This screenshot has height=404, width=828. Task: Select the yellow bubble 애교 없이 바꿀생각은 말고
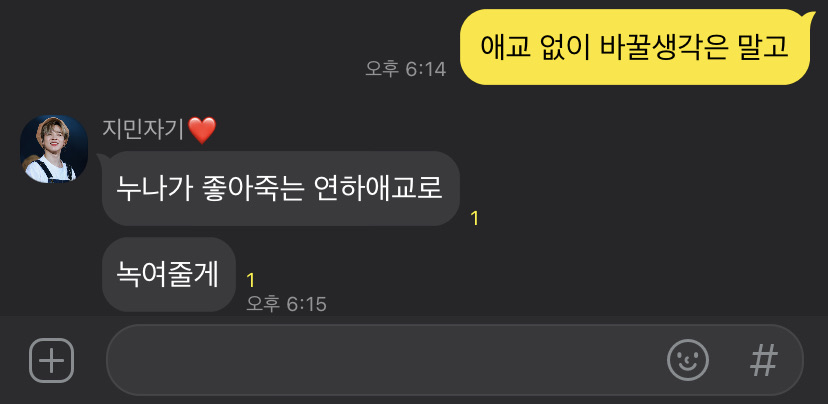pyautogui.click(x=634, y=47)
